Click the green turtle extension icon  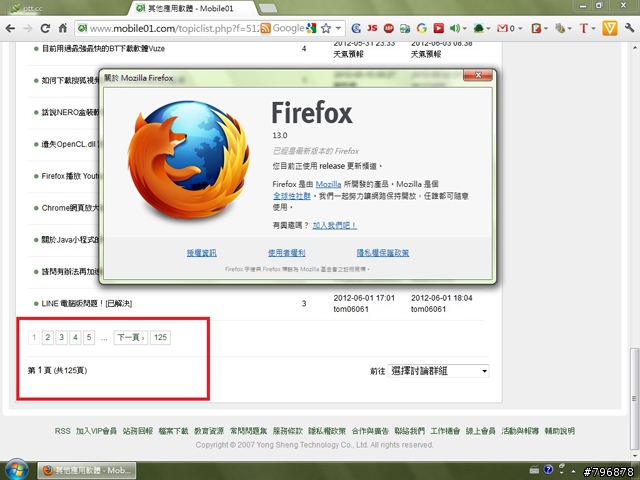tap(478, 28)
